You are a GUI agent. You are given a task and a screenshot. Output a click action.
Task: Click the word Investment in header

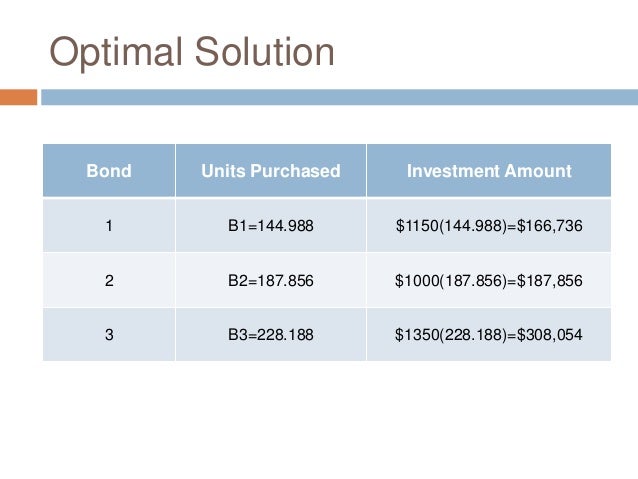coord(447,171)
